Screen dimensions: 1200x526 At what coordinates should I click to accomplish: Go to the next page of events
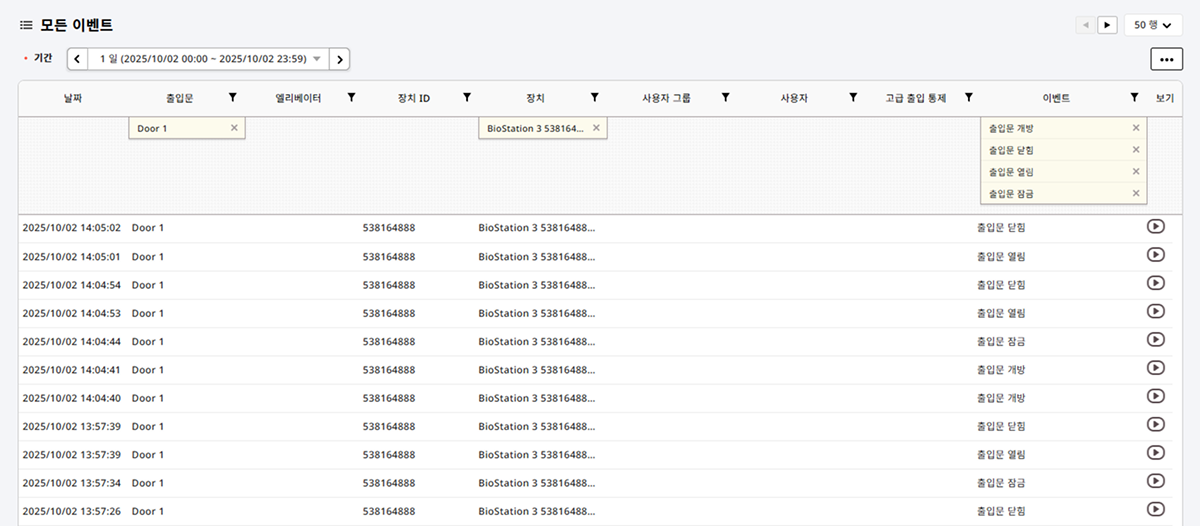[1107, 25]
